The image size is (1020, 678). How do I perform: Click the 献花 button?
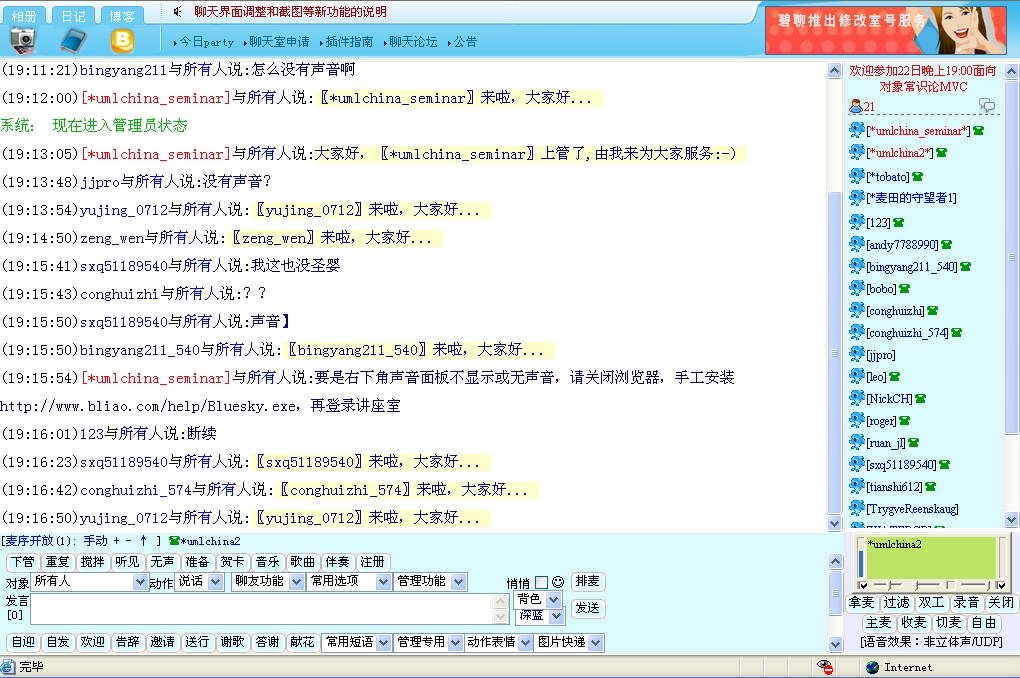click(302, 642)
